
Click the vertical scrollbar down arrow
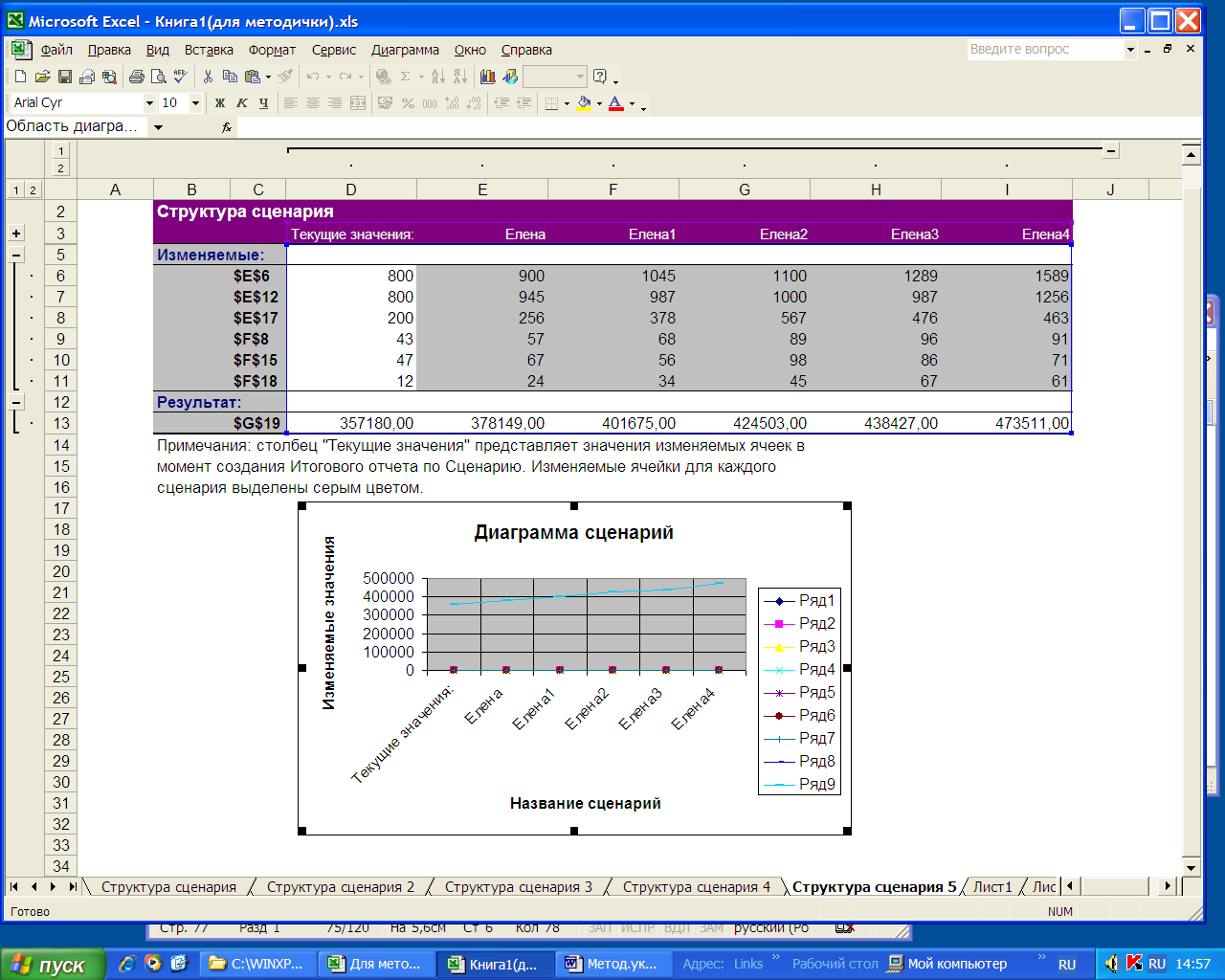(1191, 867)
